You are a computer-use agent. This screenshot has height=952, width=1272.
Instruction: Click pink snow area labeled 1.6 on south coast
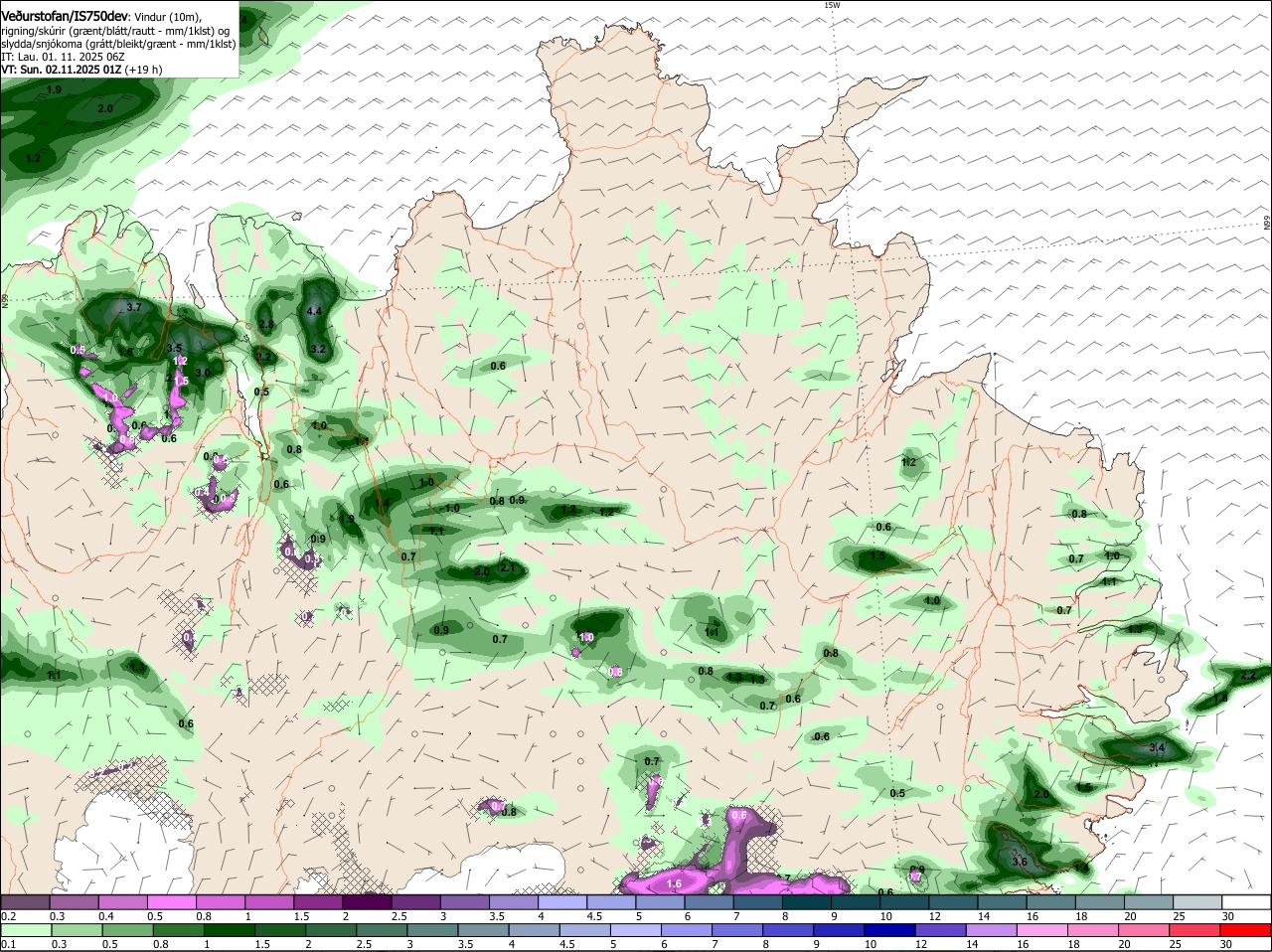pyautogui.click(x=674, y=883)
